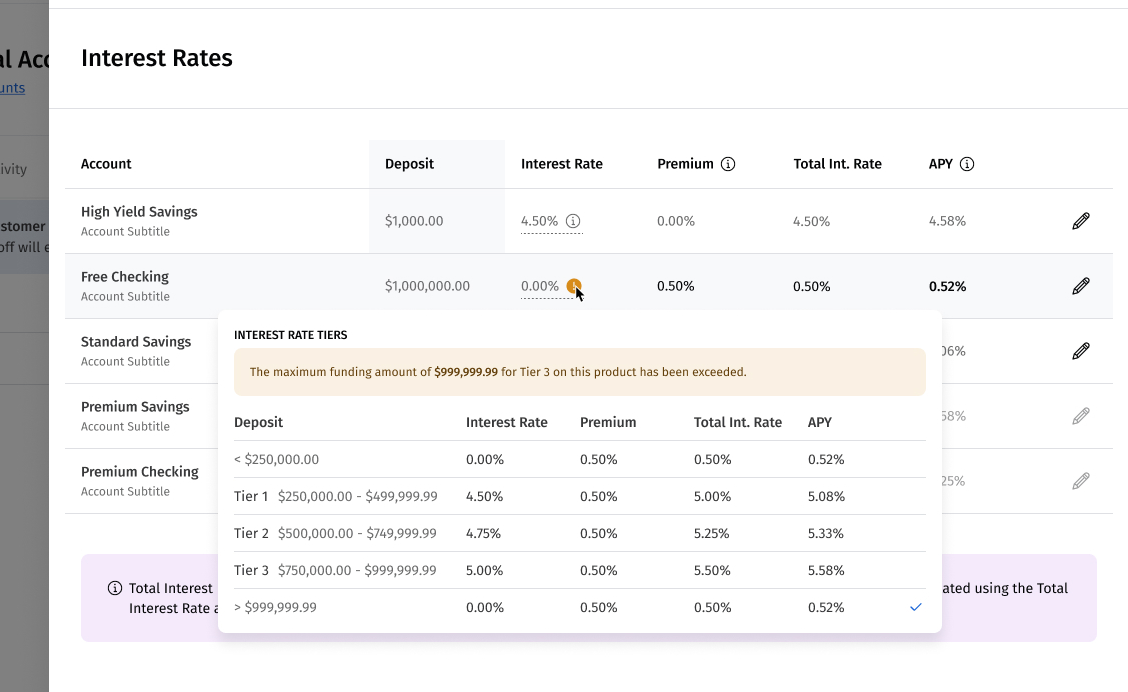Click info icon beside 4.50% rate
The image size is (1128, 692).
[573, 221]
